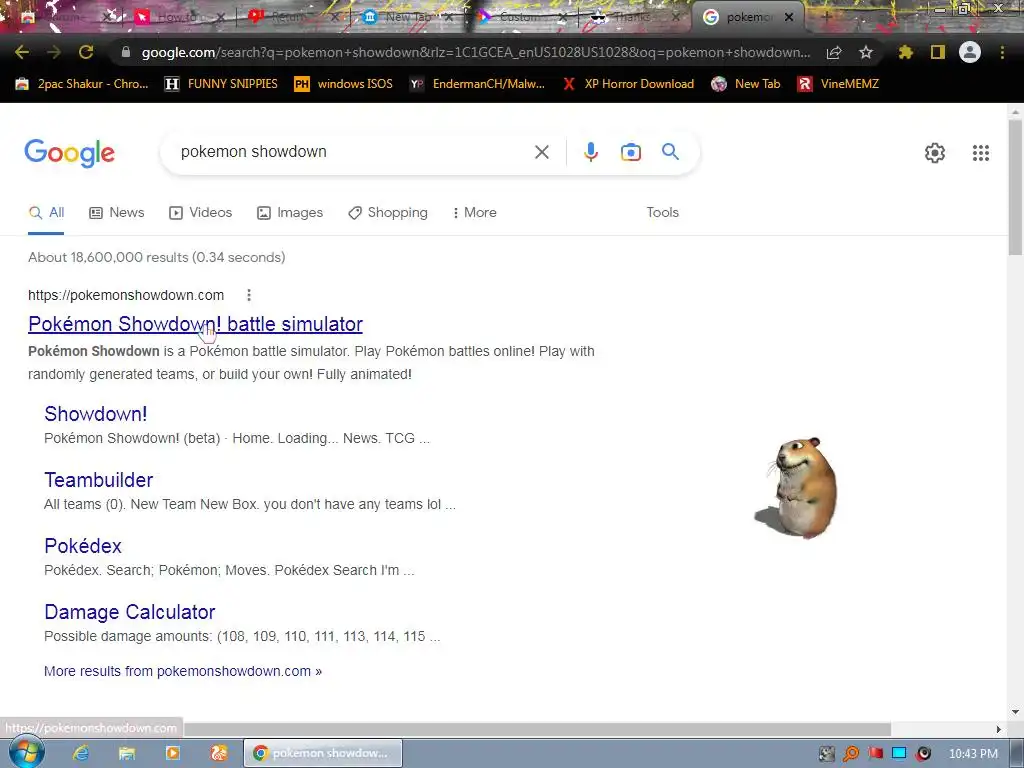Click into the pokemon showdown search field
The image size is (1024, 768).
coord(353,152)
